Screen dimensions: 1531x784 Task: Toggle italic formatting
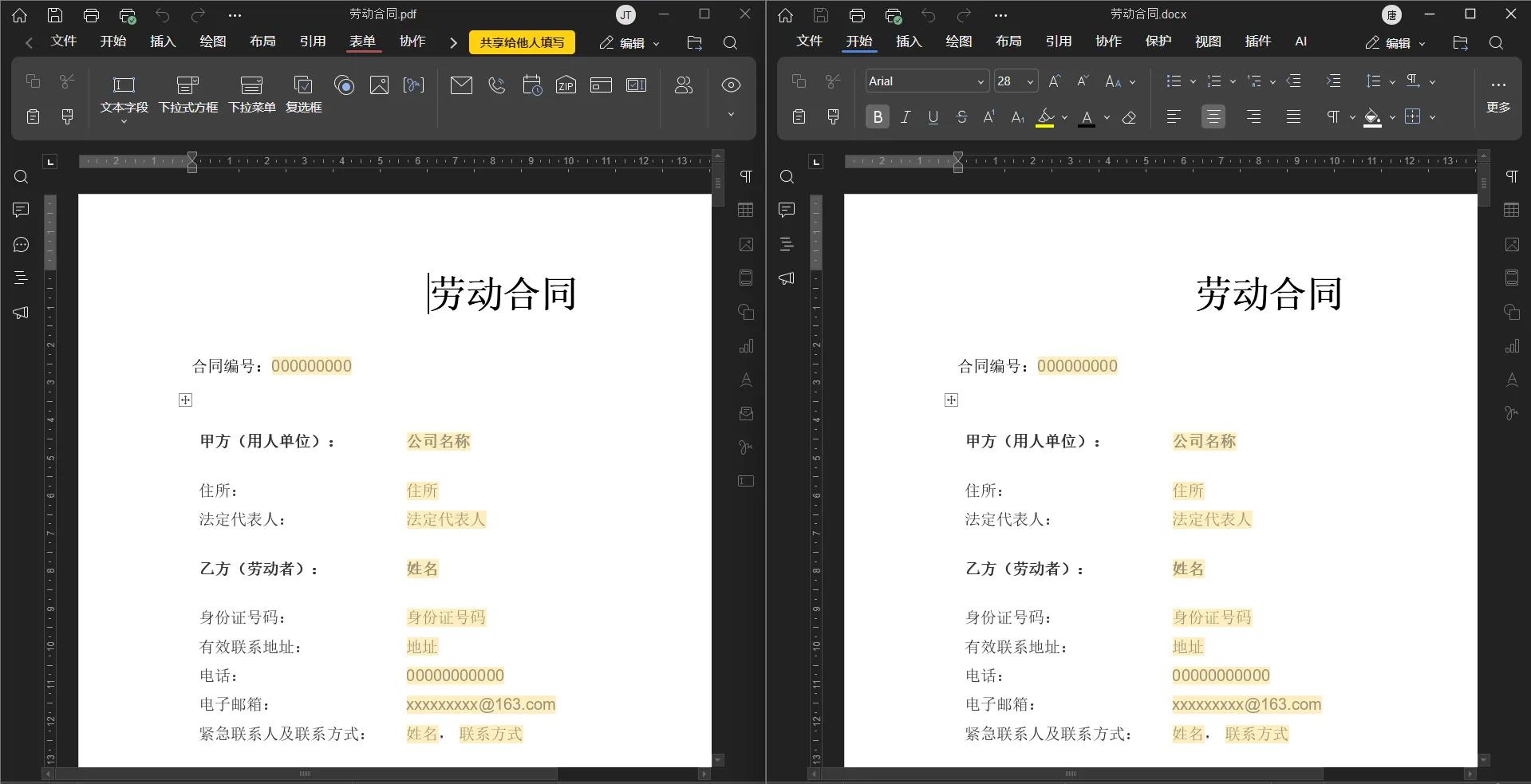pos(905,116)
